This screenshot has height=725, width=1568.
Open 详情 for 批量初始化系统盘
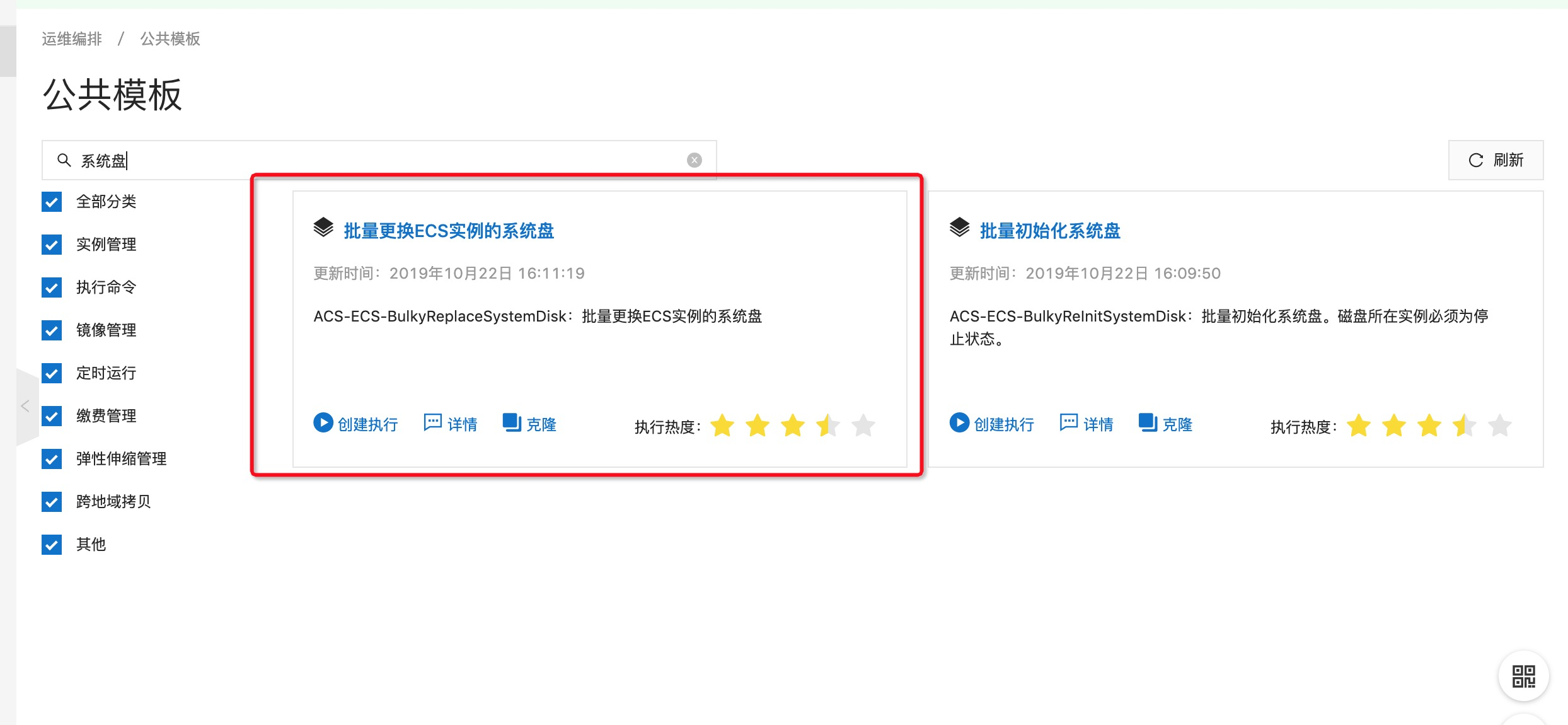click(x=1087, y=424)
